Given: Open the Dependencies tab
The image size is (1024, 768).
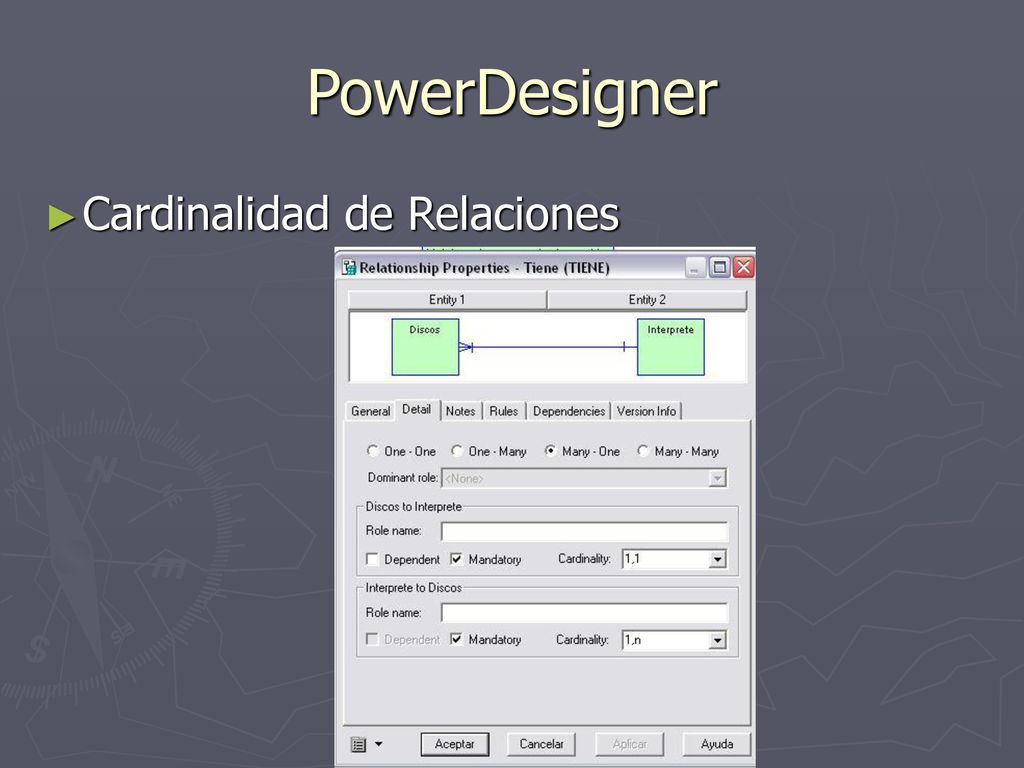Looking at the screenshot, I should [569, 411].
